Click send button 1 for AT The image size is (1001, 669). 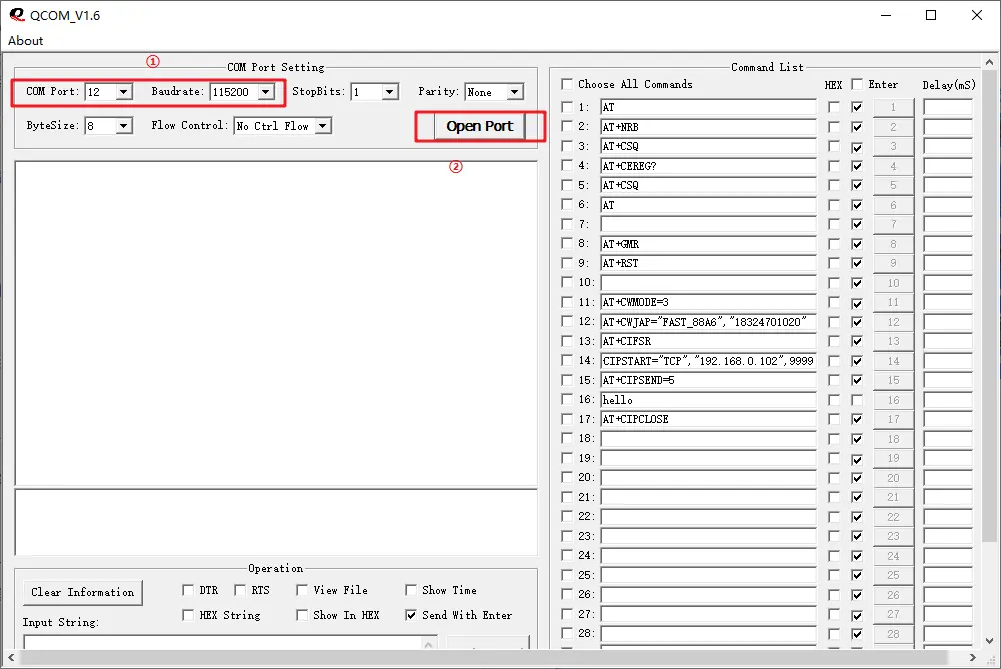[x=893, y=107]
